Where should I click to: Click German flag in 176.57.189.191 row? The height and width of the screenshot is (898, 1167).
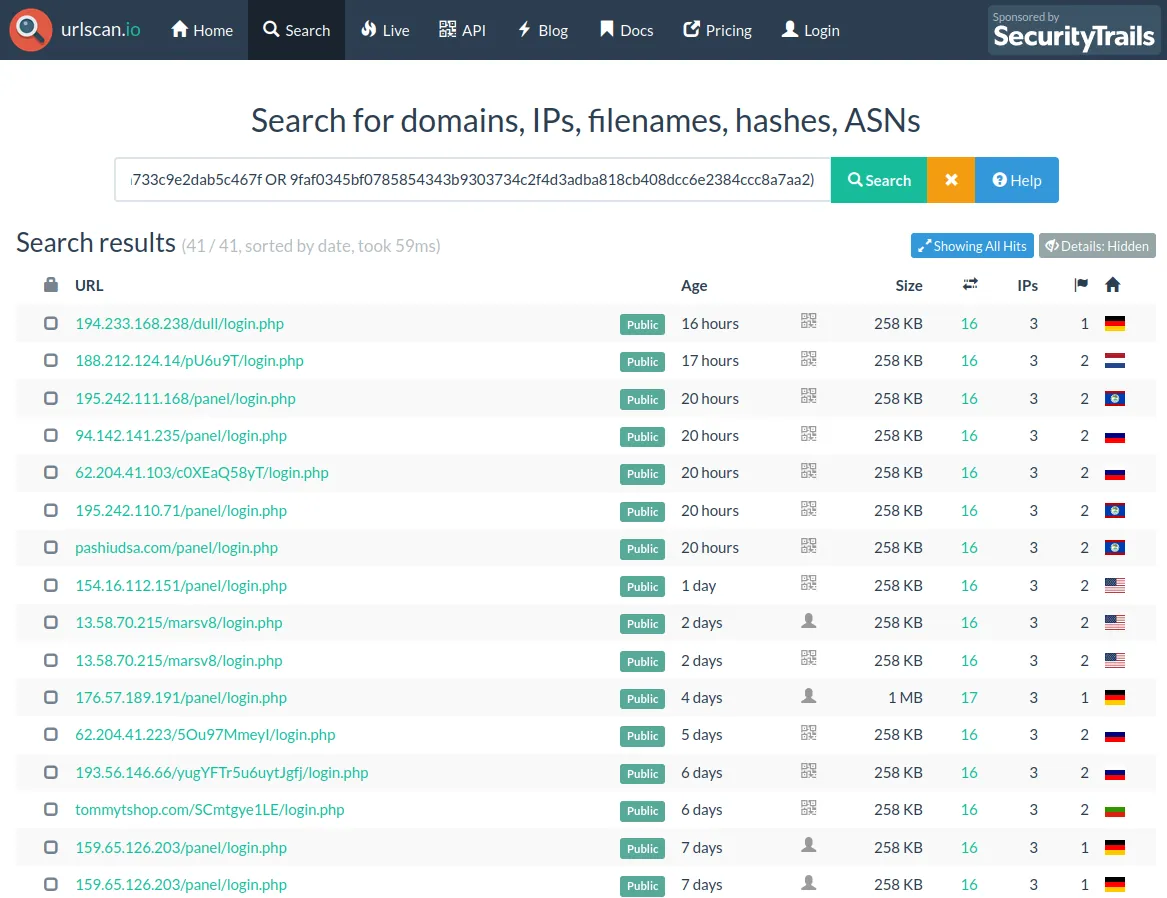point(1114,698)
